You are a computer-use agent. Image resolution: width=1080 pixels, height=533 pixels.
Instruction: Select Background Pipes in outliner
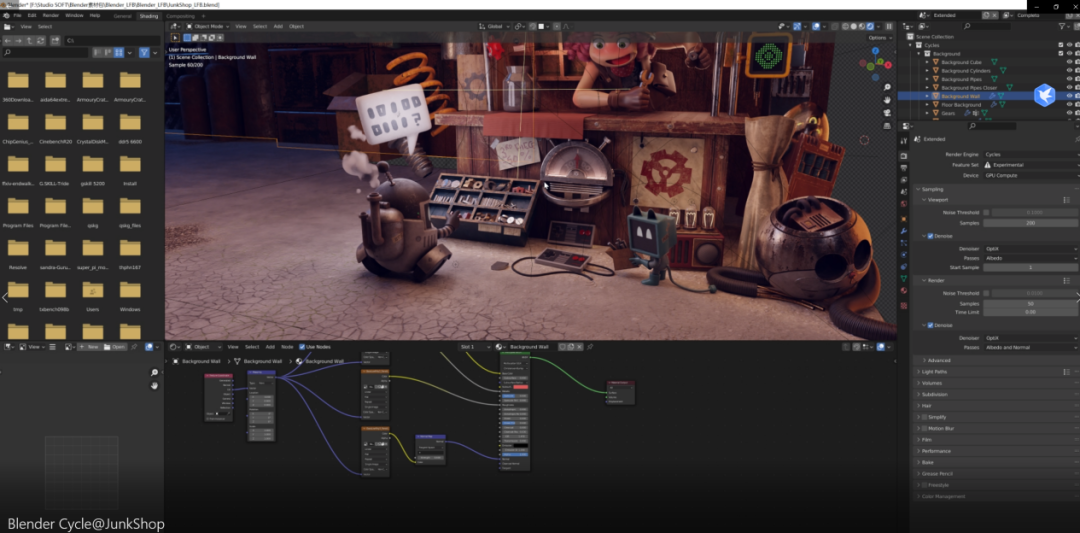[x=962, y=79]
